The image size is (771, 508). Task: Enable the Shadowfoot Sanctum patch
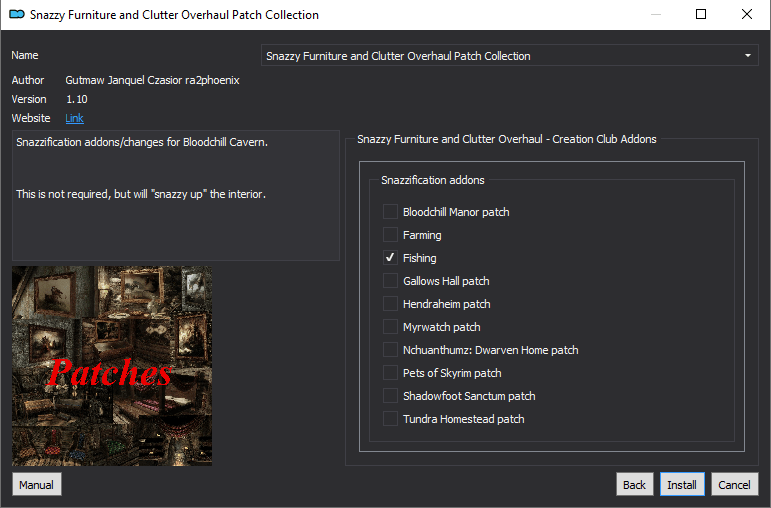(x=390, y=395)
